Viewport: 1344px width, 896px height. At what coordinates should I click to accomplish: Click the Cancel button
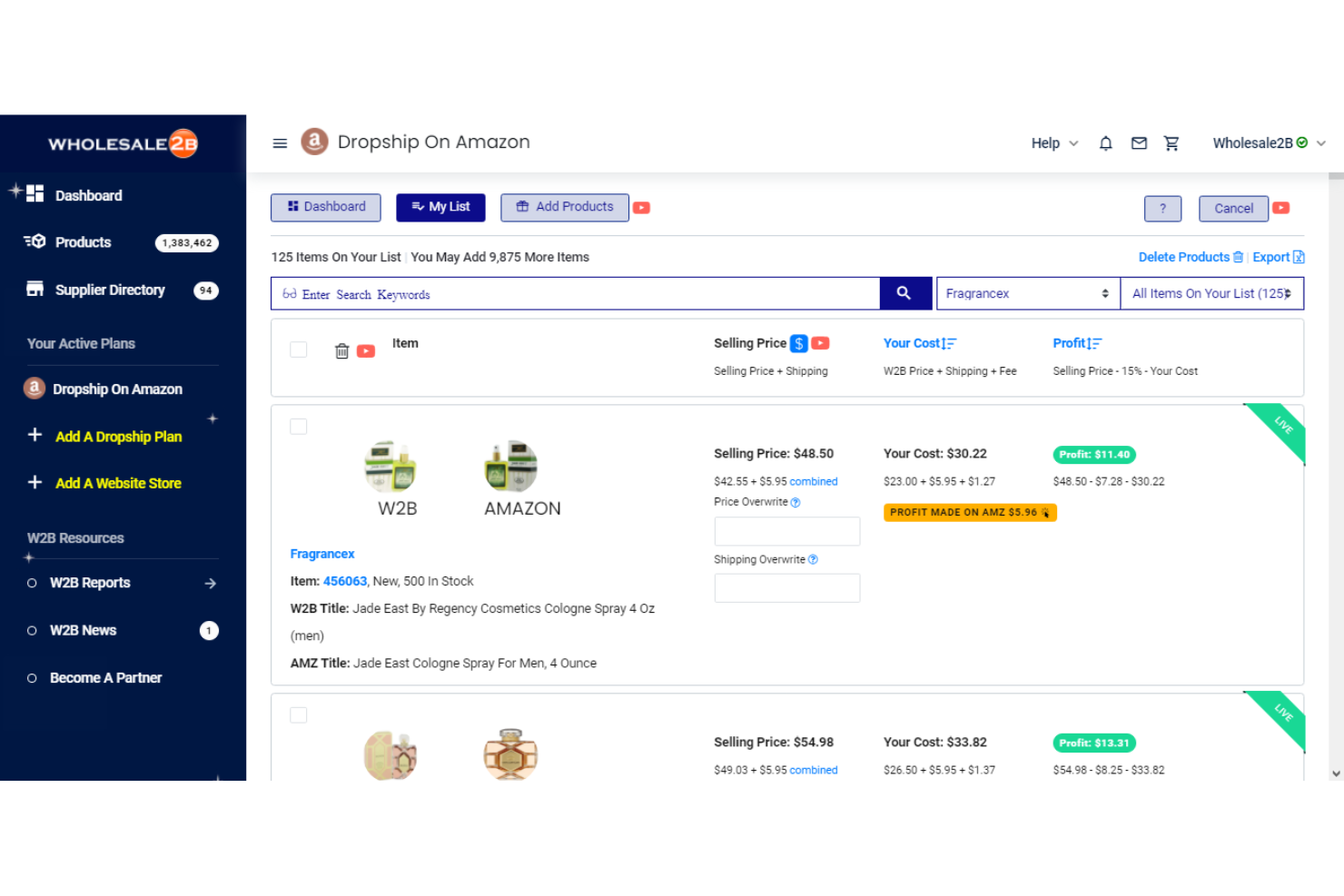tap(1233, 209)
